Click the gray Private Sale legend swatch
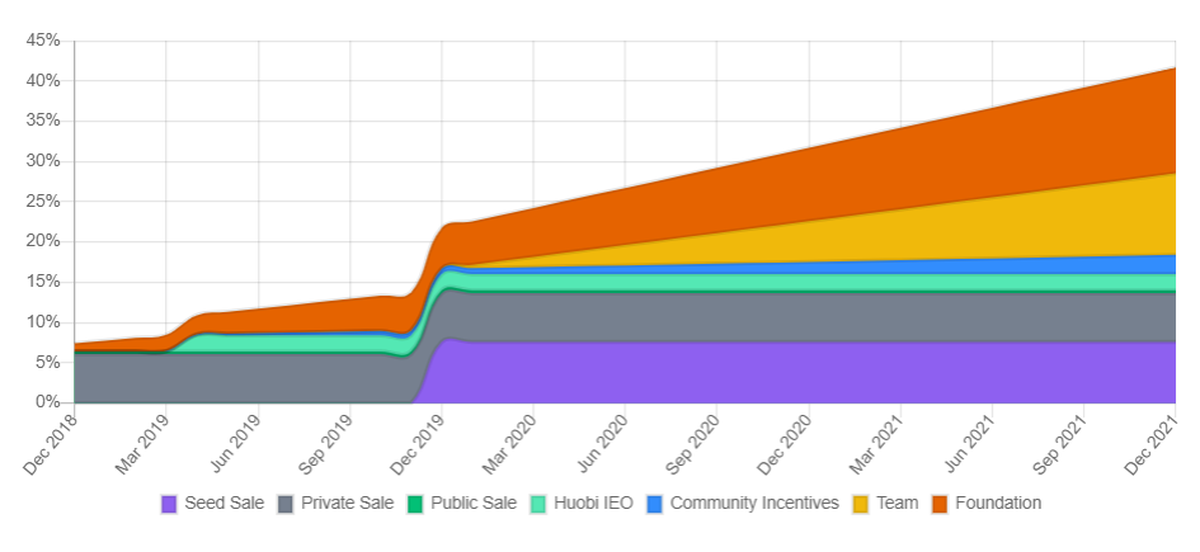Screen dimensions: 1200x552 [285, 504]
